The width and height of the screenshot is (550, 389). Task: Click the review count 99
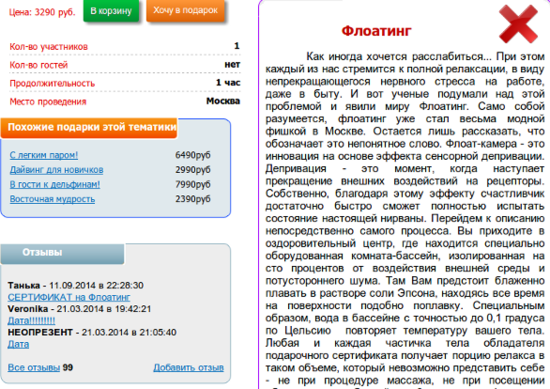click(x=68, y=368)
